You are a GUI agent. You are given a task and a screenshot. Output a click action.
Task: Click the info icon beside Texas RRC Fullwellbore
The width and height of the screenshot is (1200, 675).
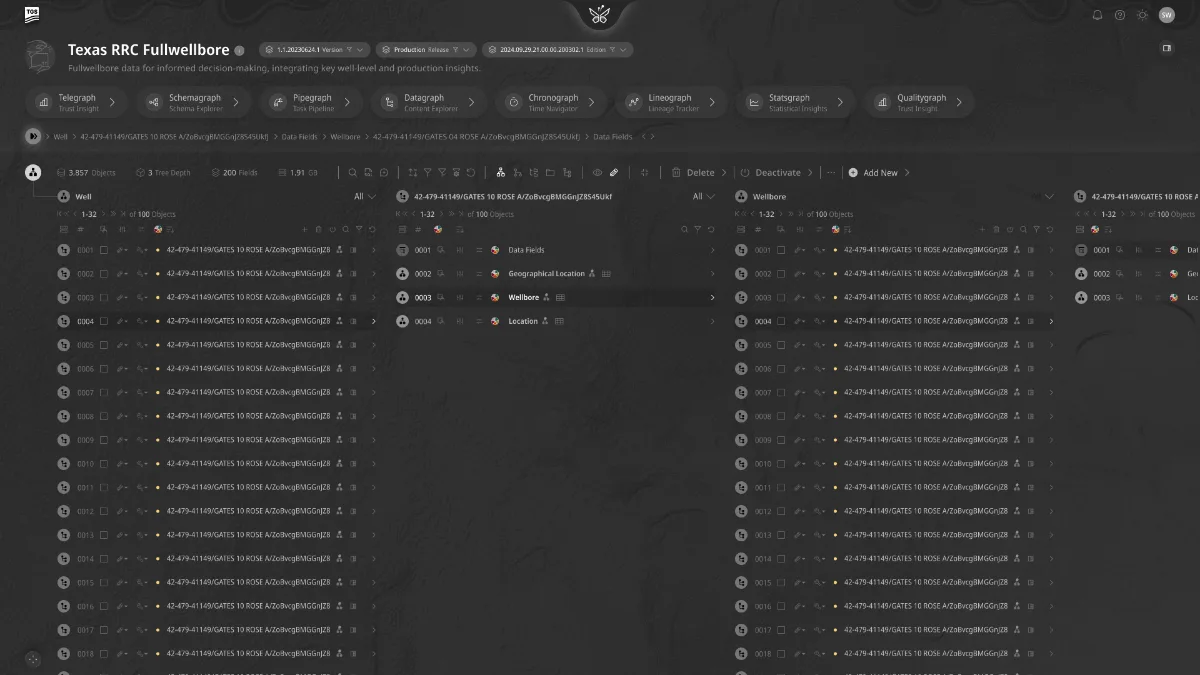(239, 50)
